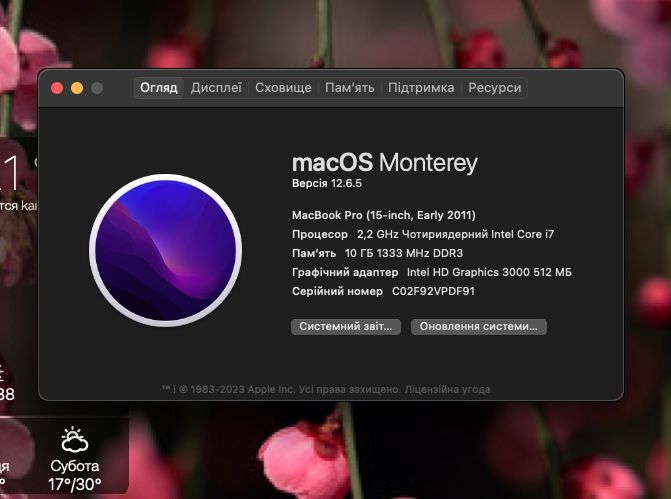Click the macOS Monterey title
671x499 pixels.
385,163
